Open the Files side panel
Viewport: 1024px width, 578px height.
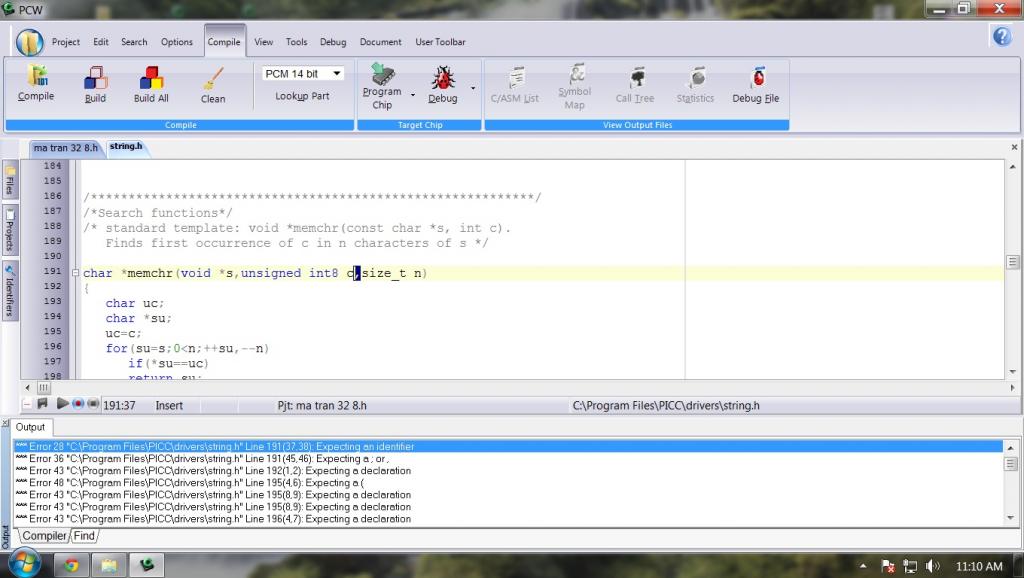[x=10, y=180]
